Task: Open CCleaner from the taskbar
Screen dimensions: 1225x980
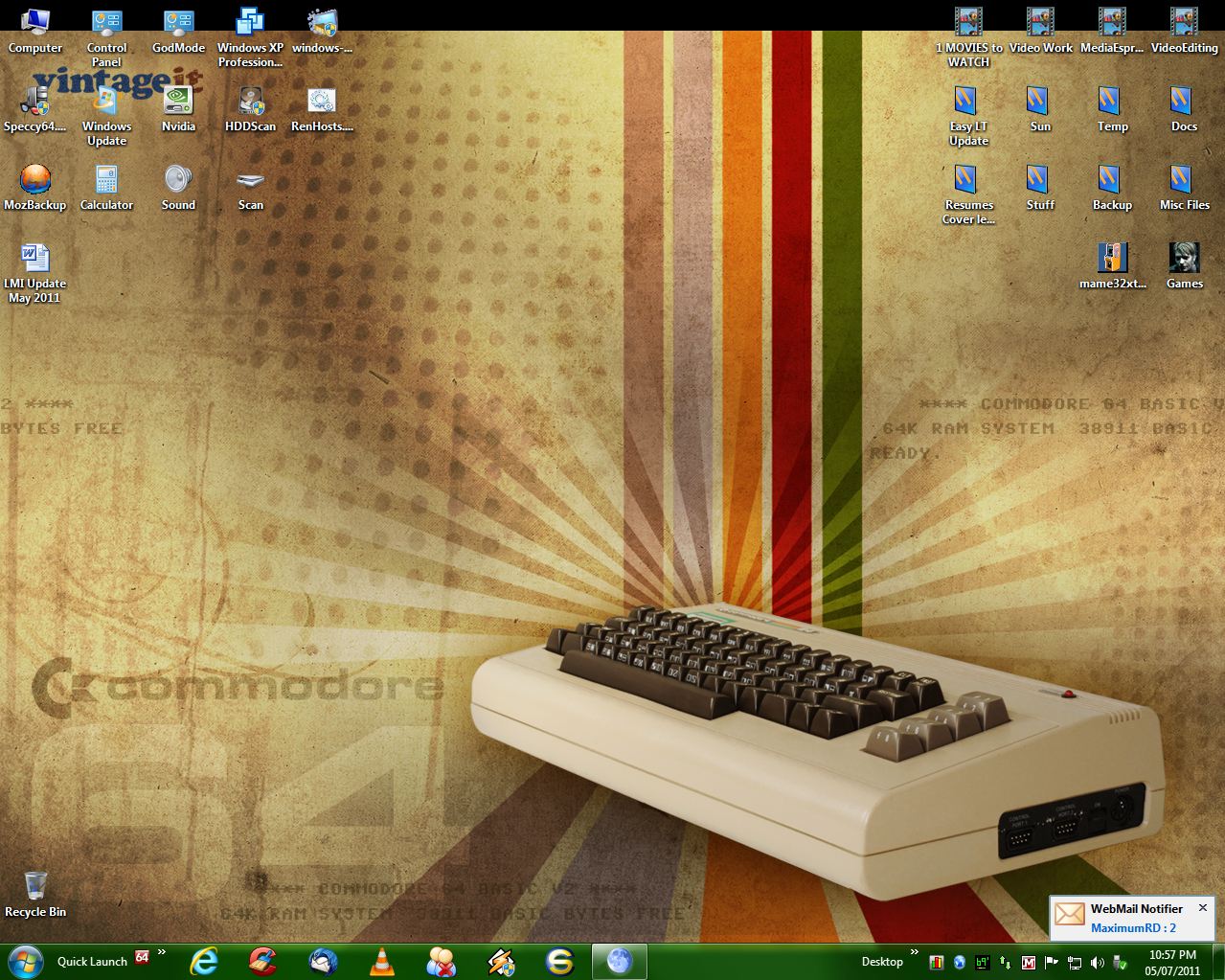Action: [x=262, y=961]
